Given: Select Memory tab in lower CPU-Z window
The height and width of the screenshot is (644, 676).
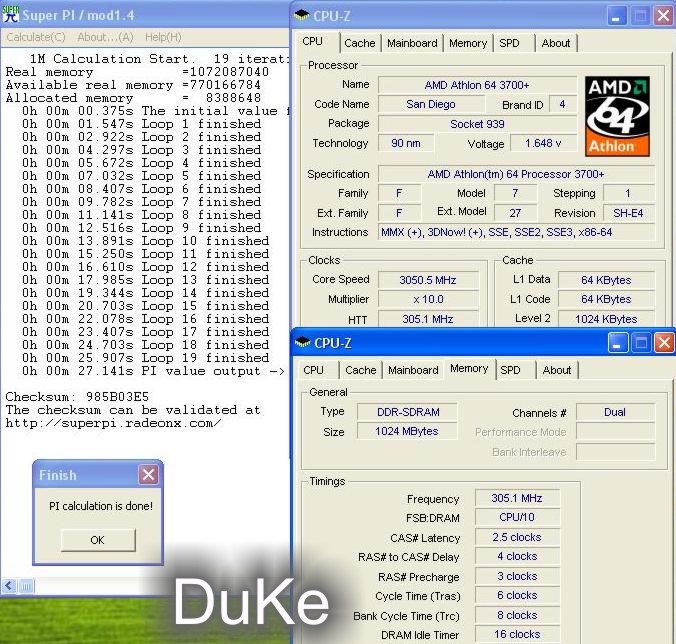Looking at the screenshot, I should [x=469, y=369].
